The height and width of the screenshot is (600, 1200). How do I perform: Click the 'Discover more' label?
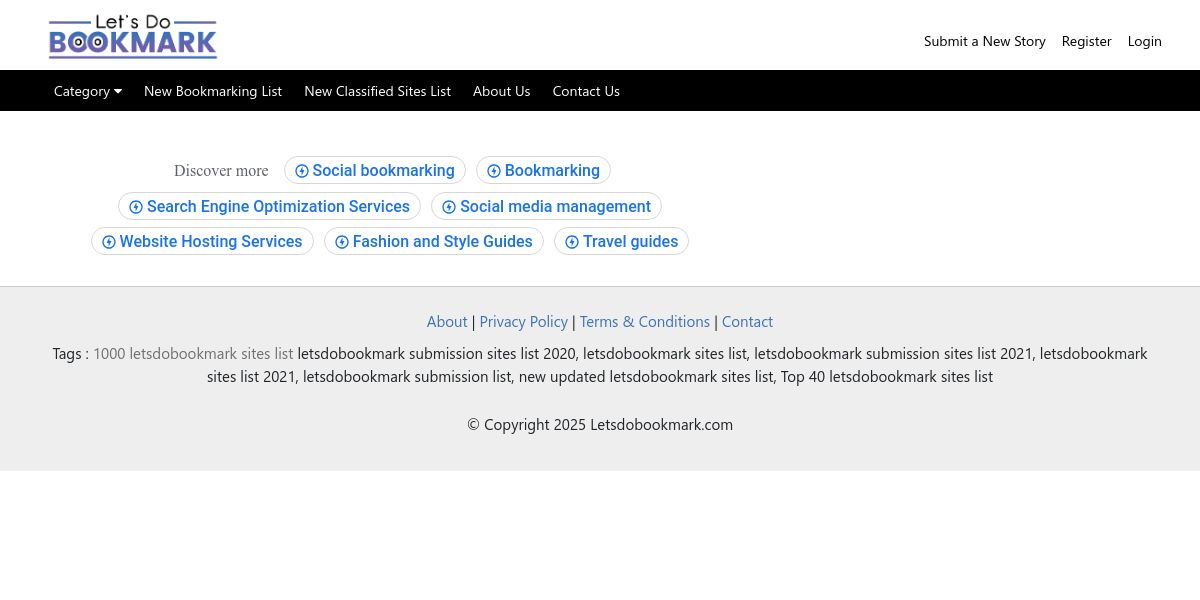coord(221,171)
